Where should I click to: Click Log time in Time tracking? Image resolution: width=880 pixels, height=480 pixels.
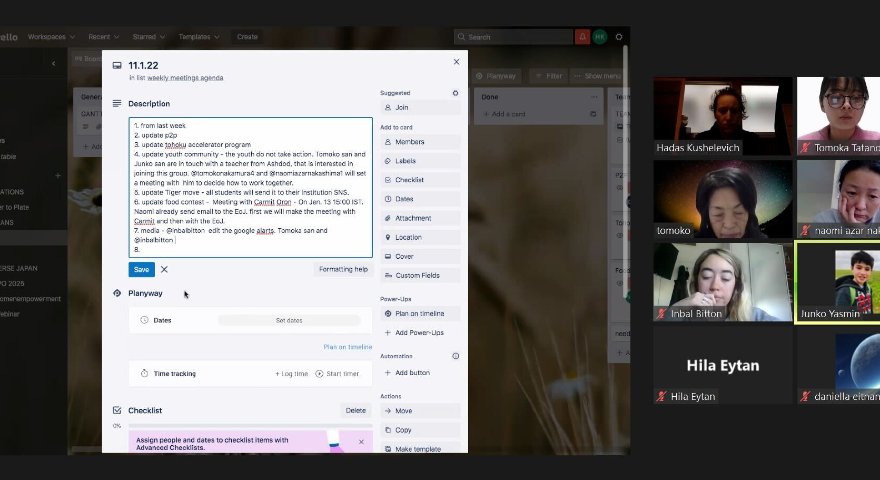(291, 374)
